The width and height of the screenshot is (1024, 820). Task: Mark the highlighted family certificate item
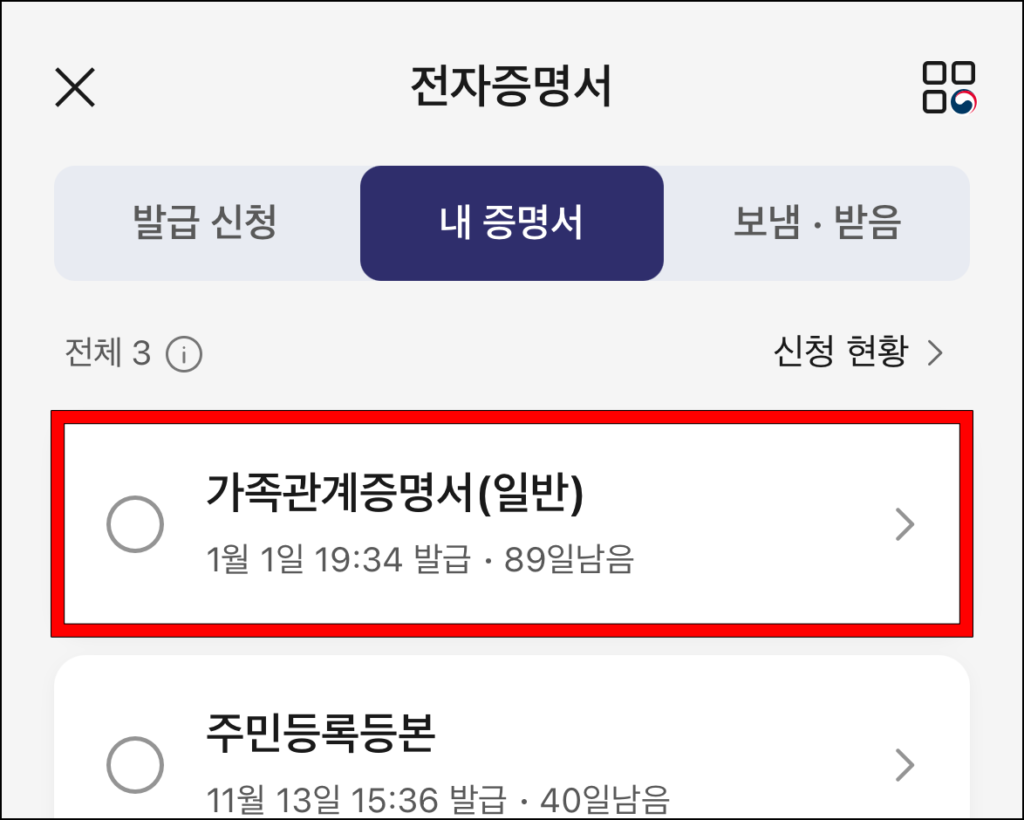[135, 524]
